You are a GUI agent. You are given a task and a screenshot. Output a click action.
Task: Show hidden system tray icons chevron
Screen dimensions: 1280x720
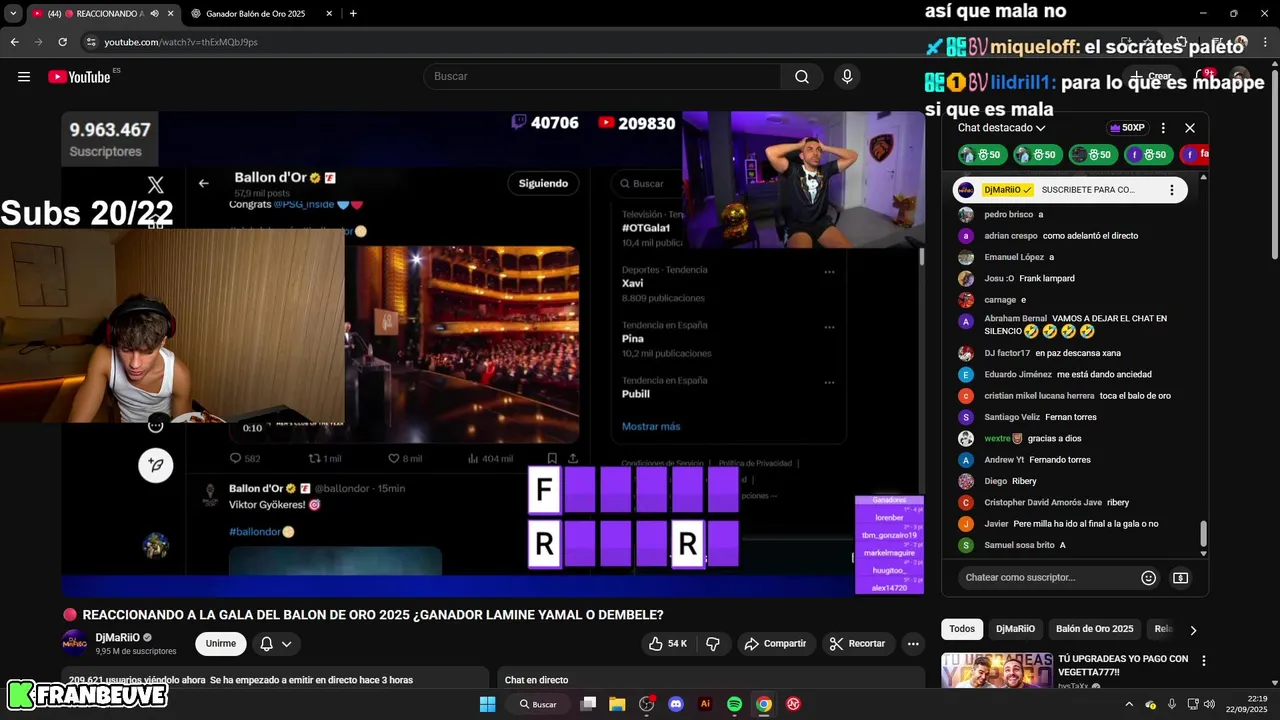tap(1129, 704)
